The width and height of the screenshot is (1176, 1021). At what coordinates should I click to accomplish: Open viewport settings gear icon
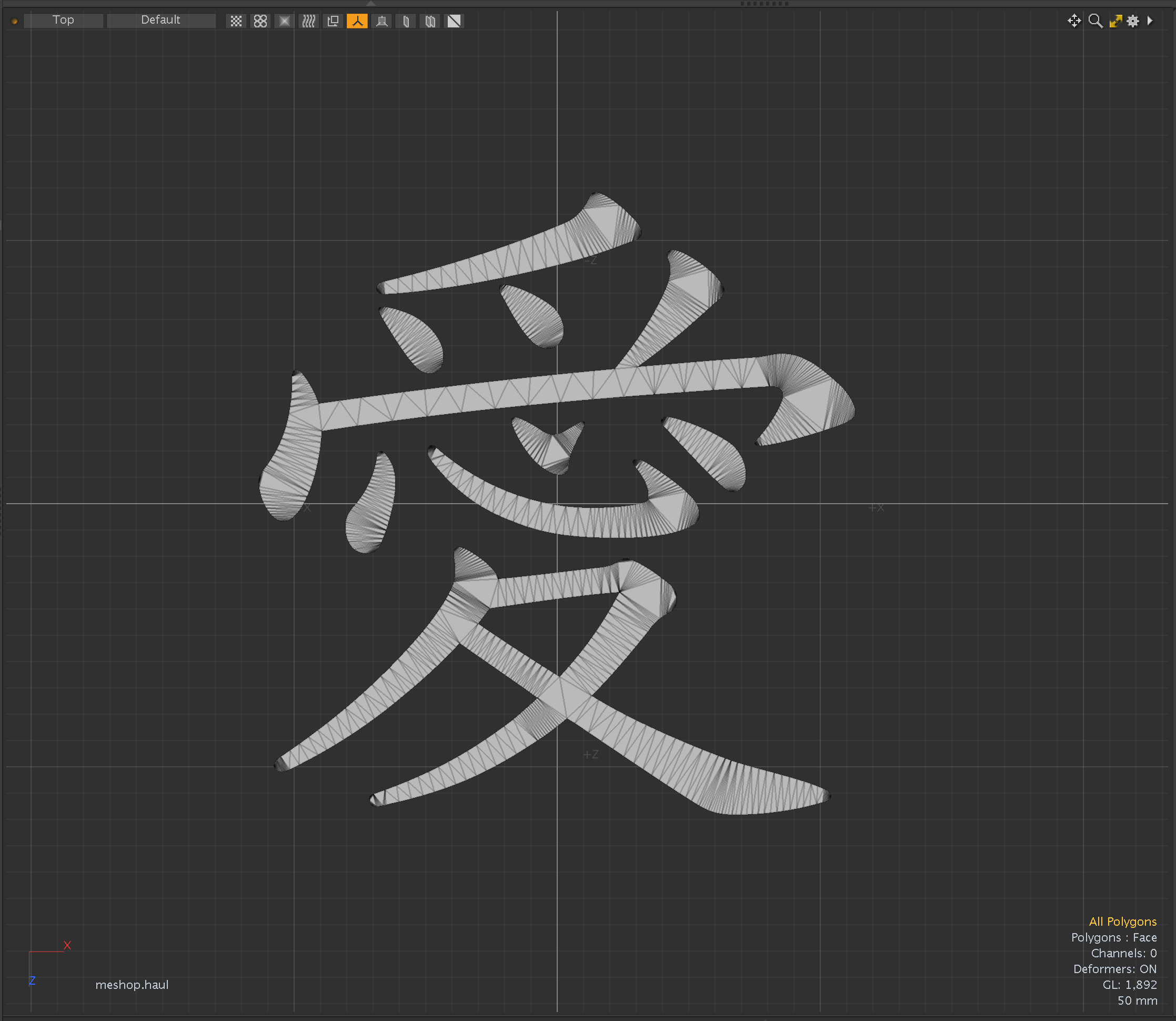point(1133,21)
